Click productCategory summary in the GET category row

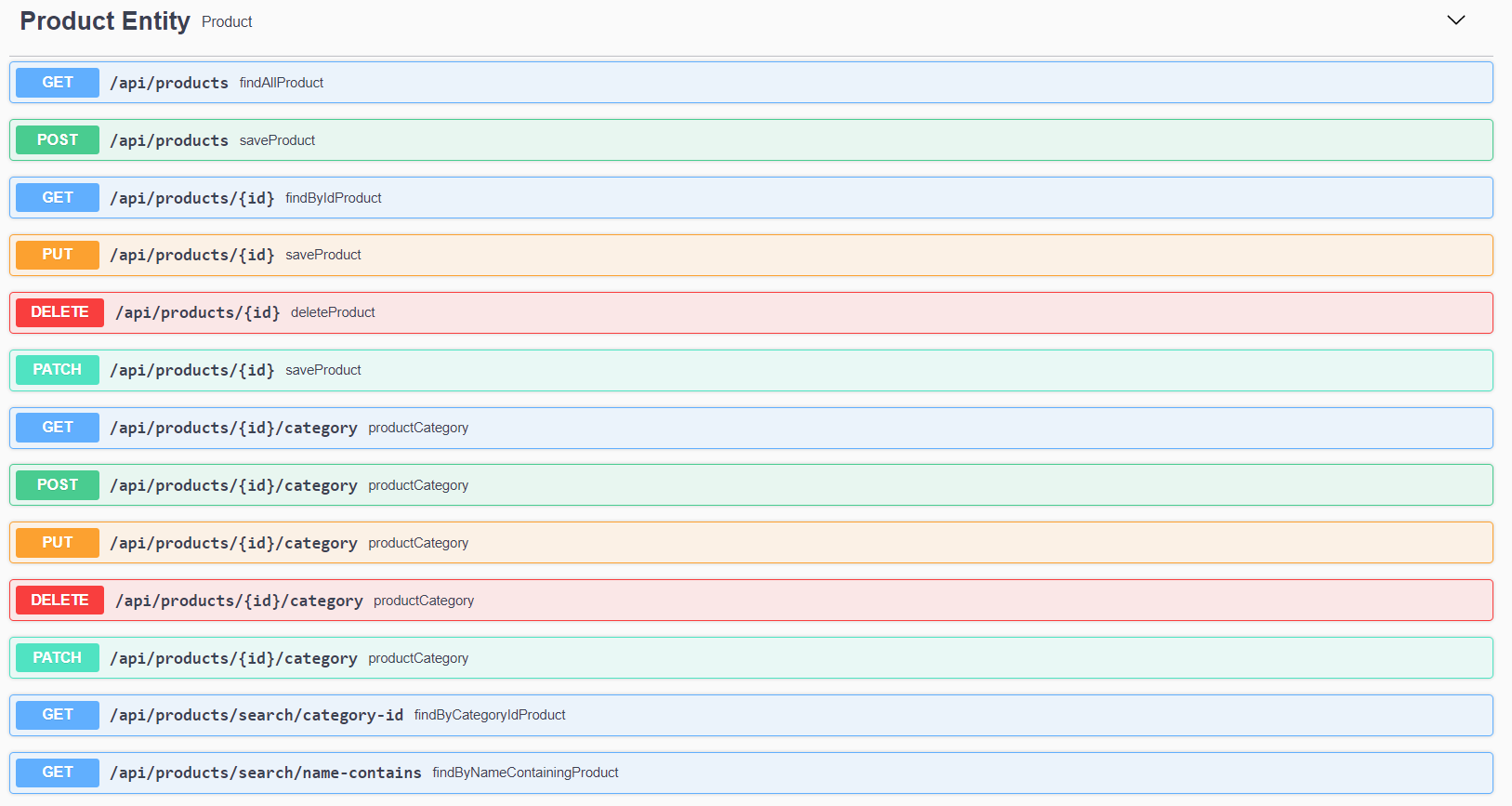coord(418,428)
